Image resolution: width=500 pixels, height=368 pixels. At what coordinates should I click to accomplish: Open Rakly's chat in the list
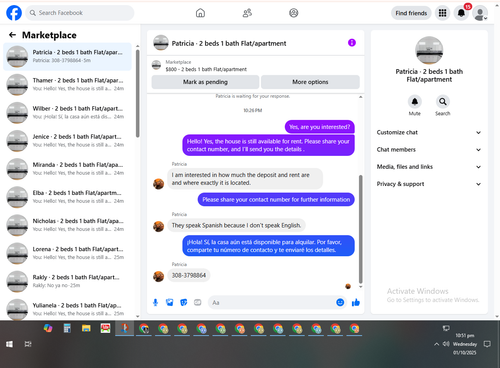(x=67, y=281)
